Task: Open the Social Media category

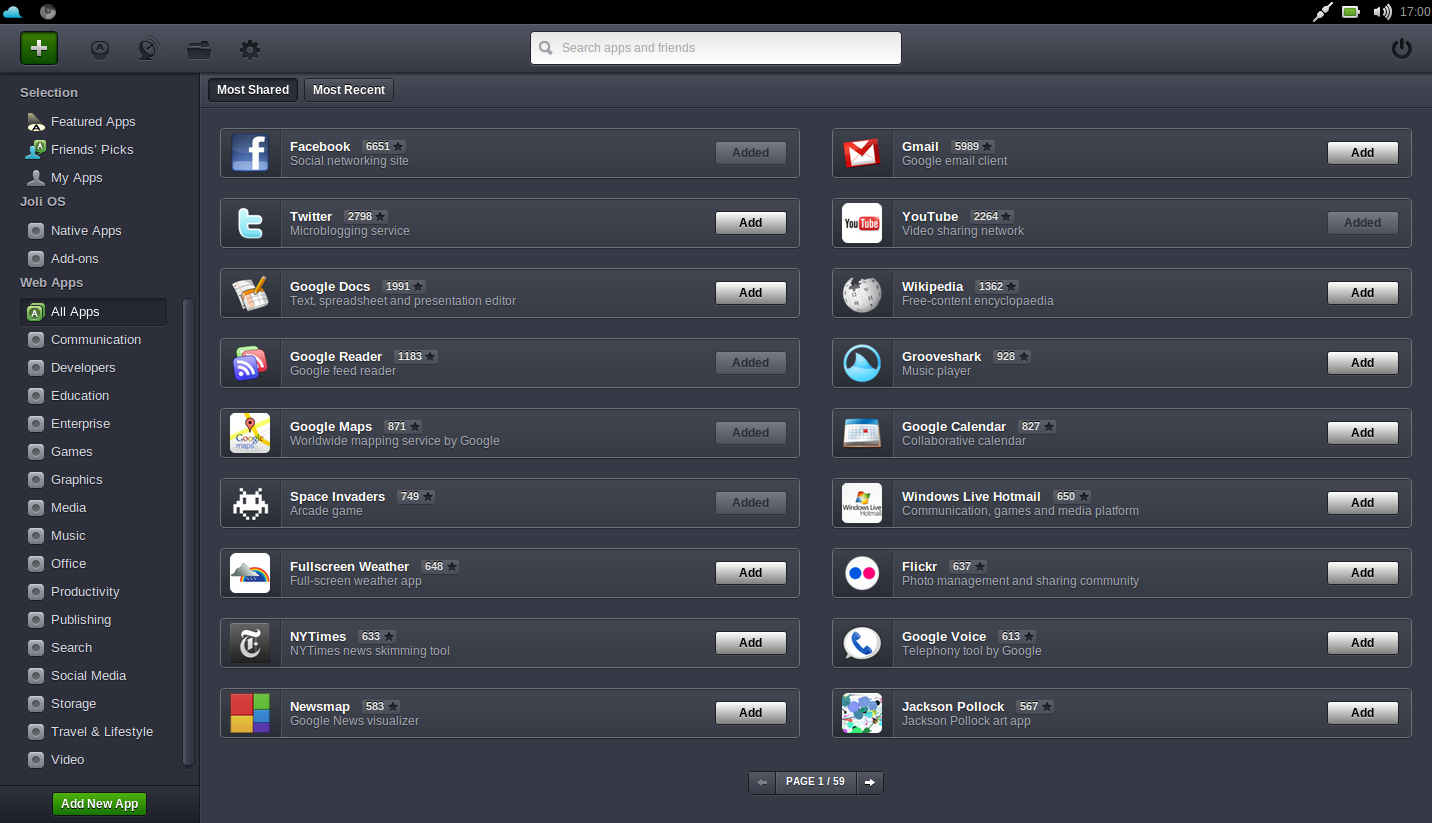Action: click(88, 676)
